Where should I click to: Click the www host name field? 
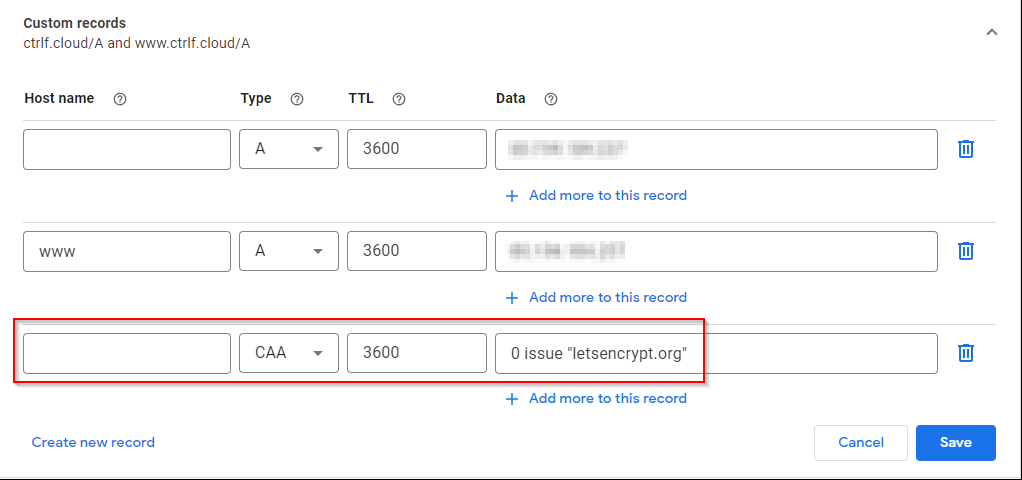click(x=127, y=251)
